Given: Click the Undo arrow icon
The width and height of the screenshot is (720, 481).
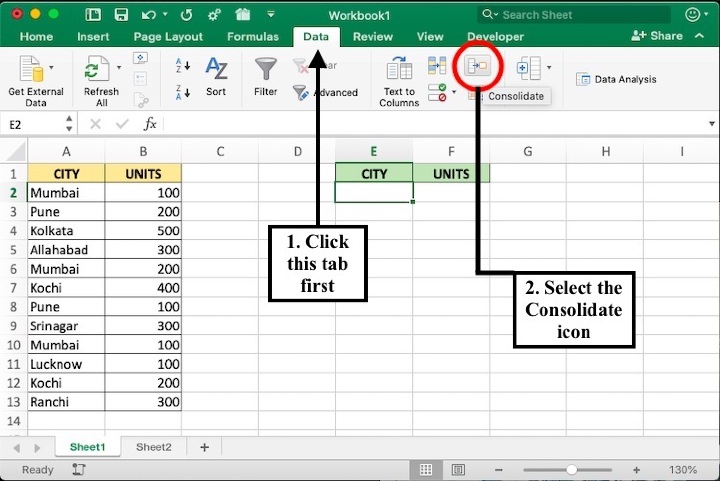Looking at the screenshot, I should (x=148, y=15).
